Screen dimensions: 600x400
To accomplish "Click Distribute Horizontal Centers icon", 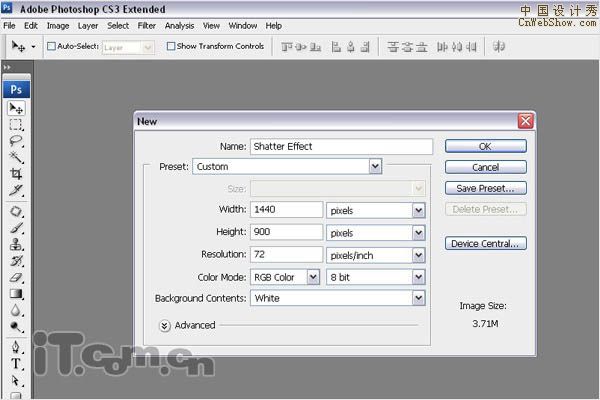I will [457, 47].
